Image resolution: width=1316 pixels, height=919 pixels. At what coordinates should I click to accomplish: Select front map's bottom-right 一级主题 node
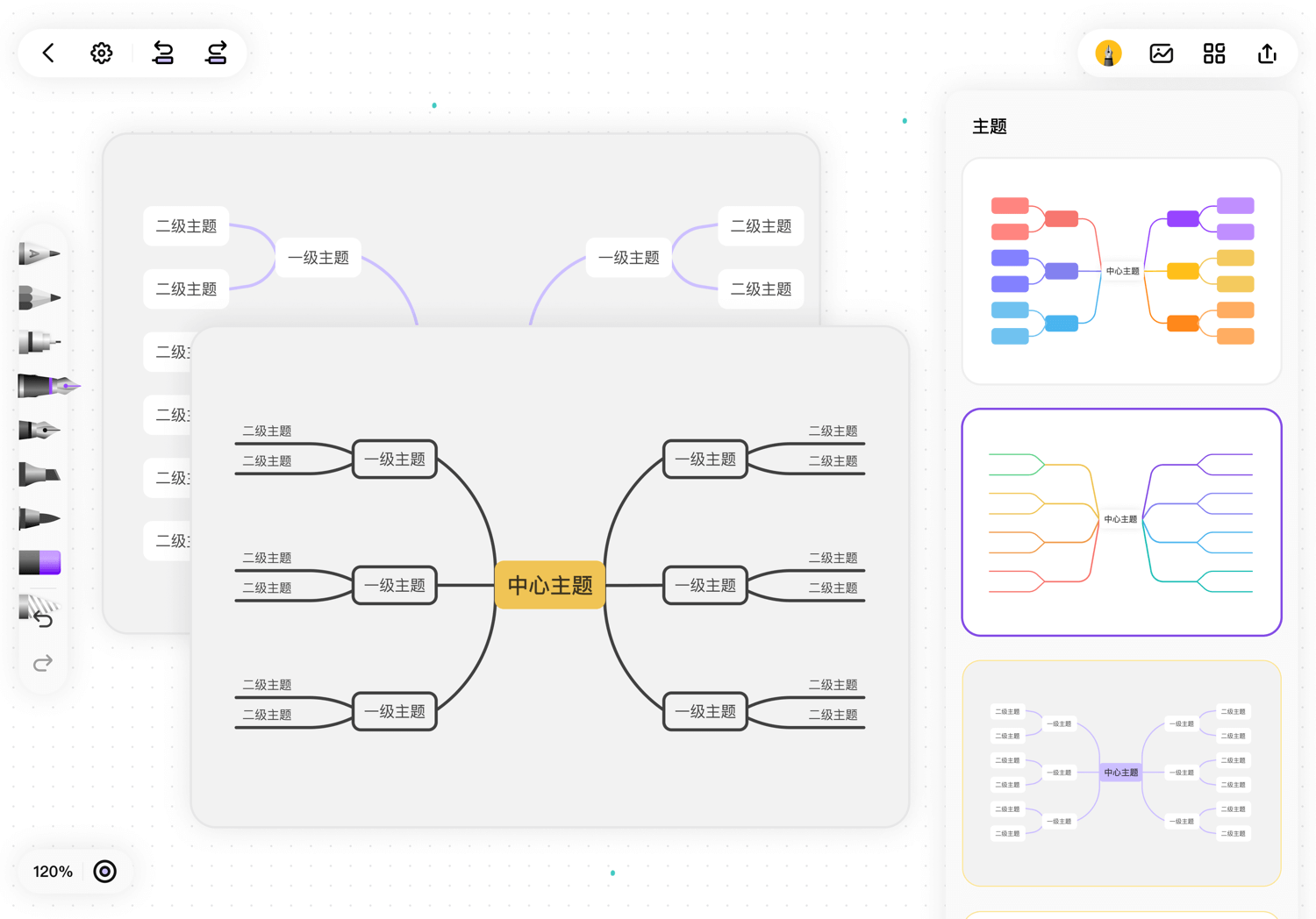(x=705, y=711)
